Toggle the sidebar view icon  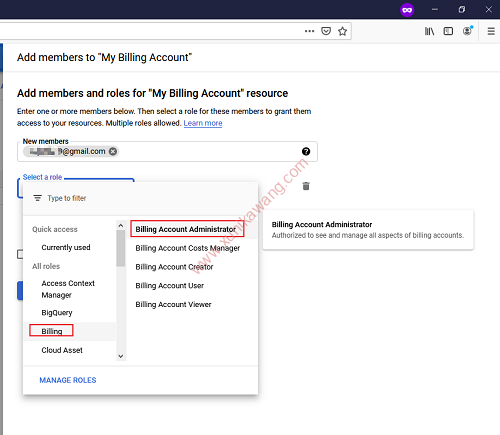pos(448,31)
